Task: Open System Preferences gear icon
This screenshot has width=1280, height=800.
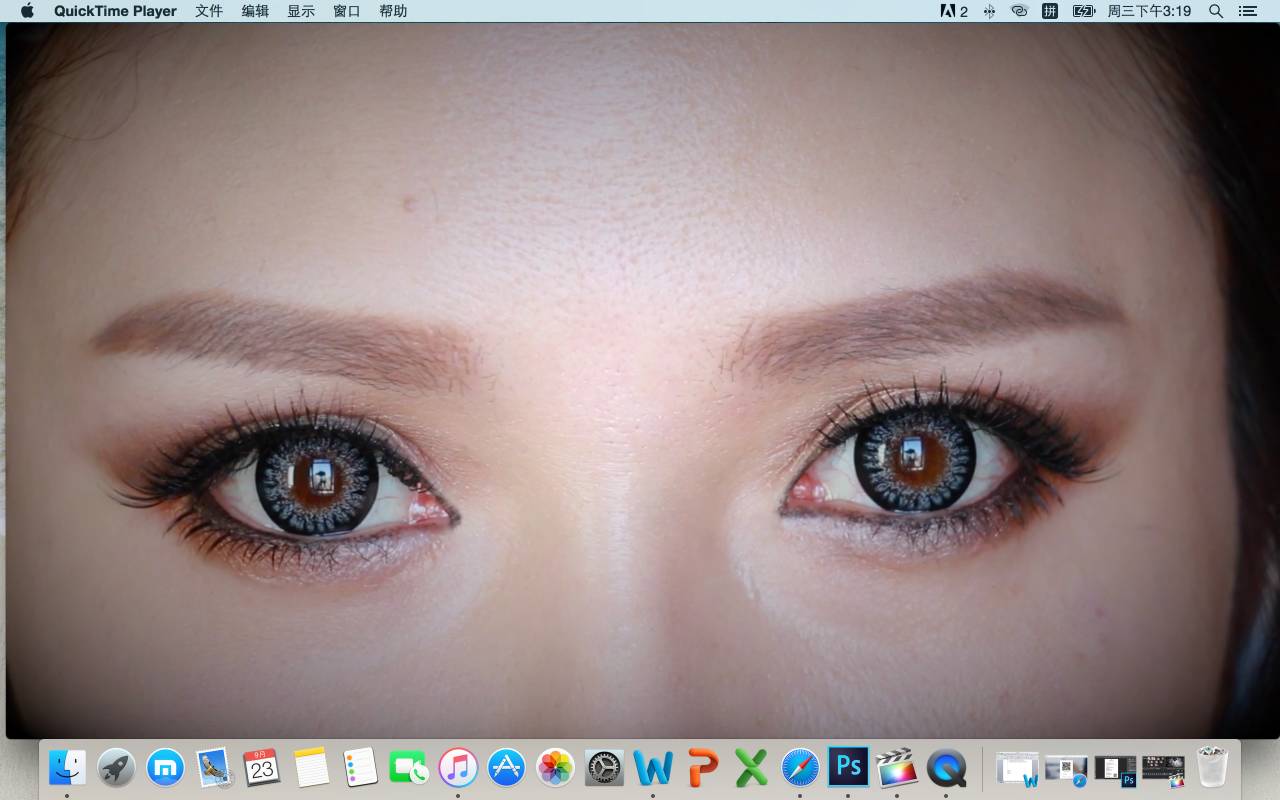Action: (x=604, y=768)
